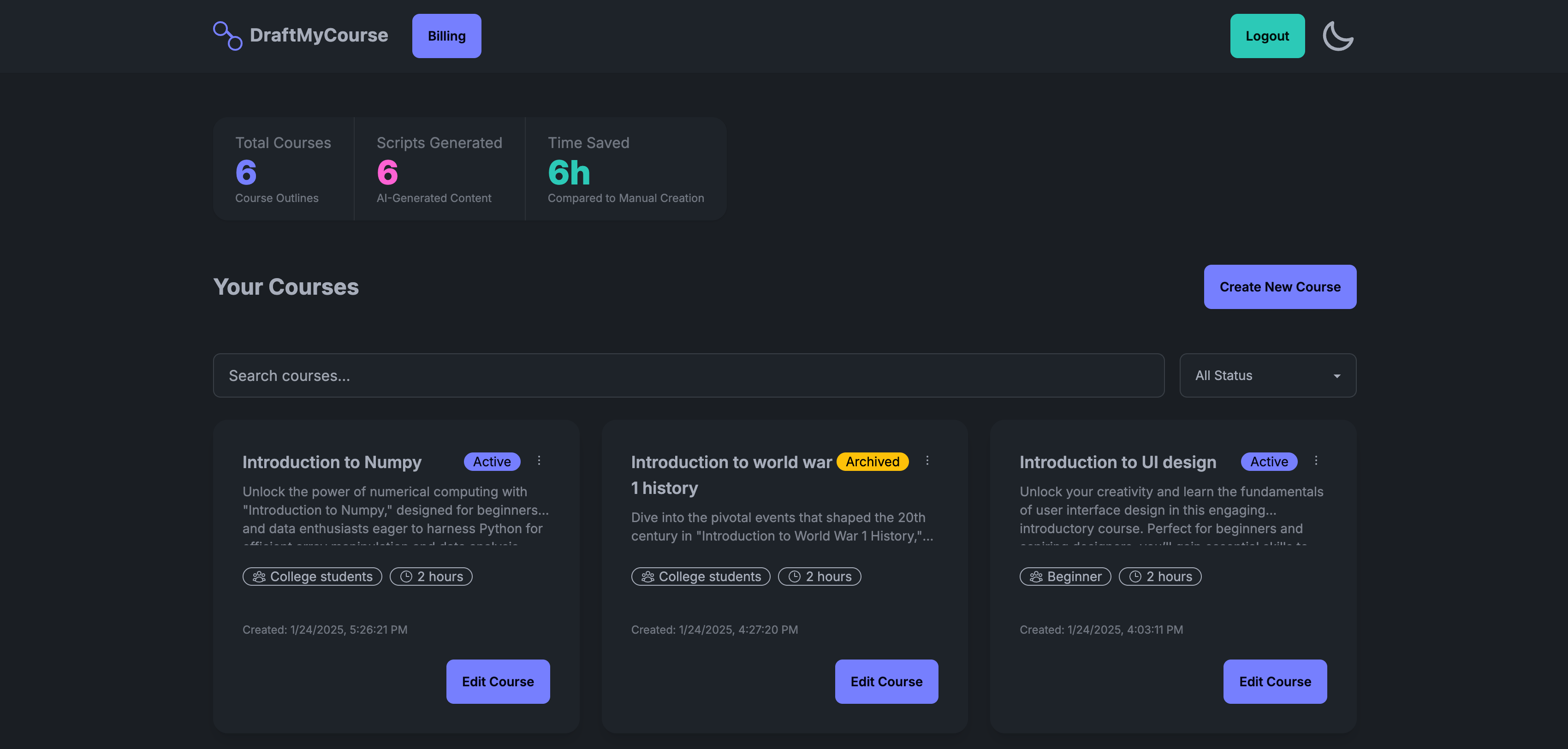Open the Numpy course three-dot menu

[x=539, y=461]
